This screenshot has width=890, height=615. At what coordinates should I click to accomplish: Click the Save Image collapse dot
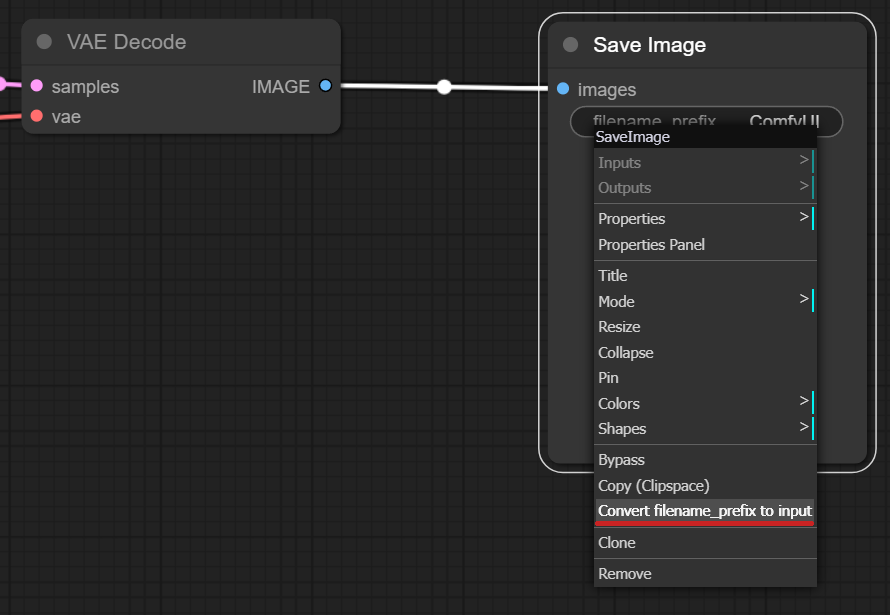point(570,45)
